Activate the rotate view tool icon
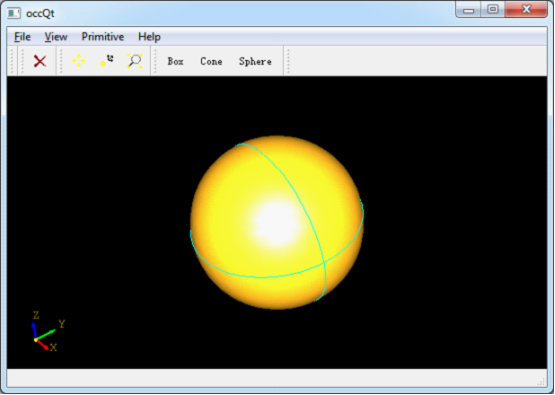Image resolution: width=555 pixels, height=395 pixels. coord(107,61)
